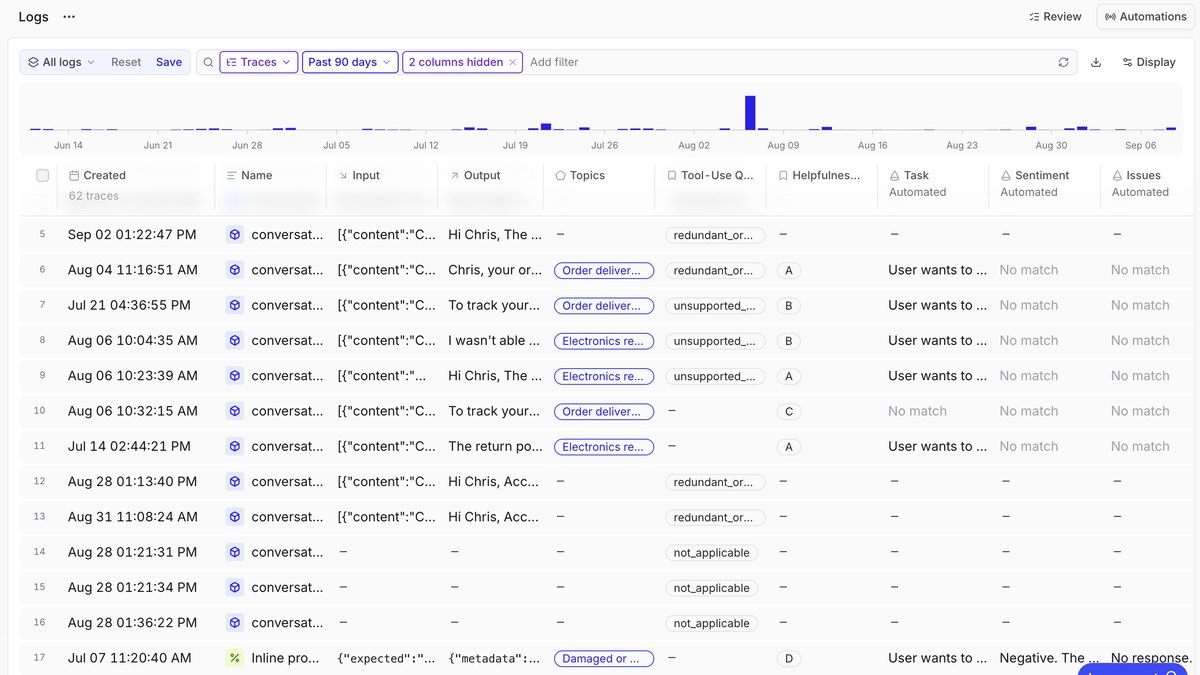Change the Past 90 days time range

coord(350,62)
